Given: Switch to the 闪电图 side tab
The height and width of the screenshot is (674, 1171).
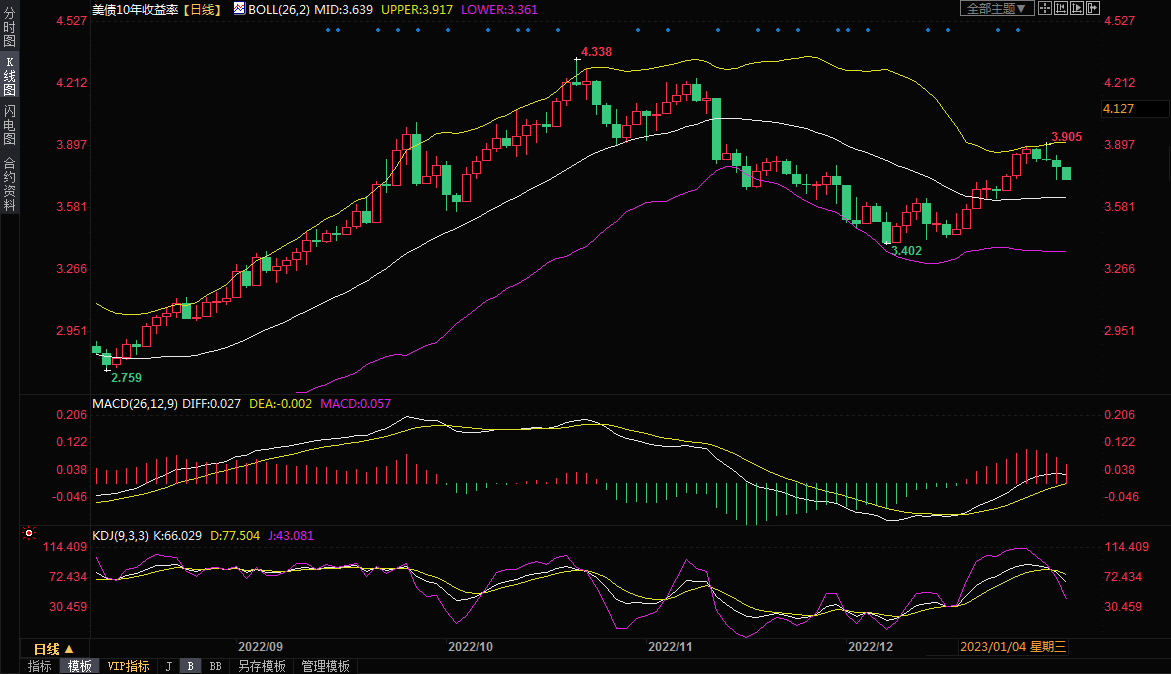Looking at the screenshot, I should (9, 125).
